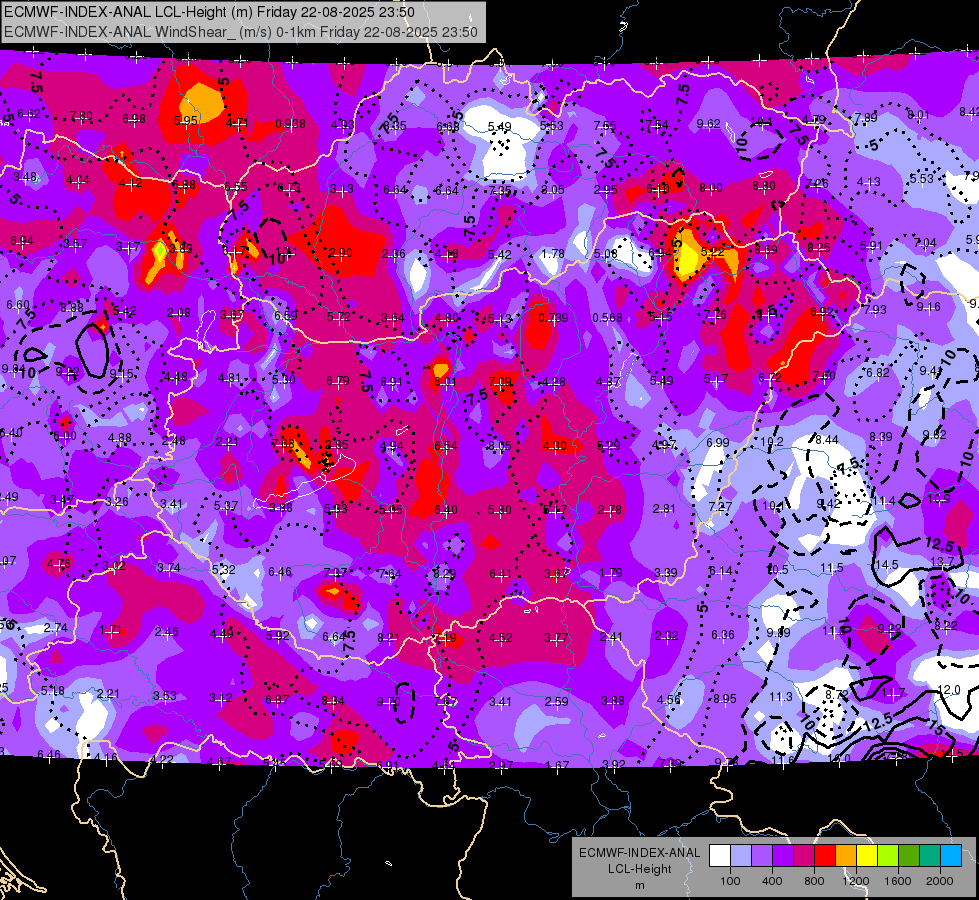This screenshot has width=979, height=900.
Task: Click the legend scale value 1600
Action: [x=898, y=881]
